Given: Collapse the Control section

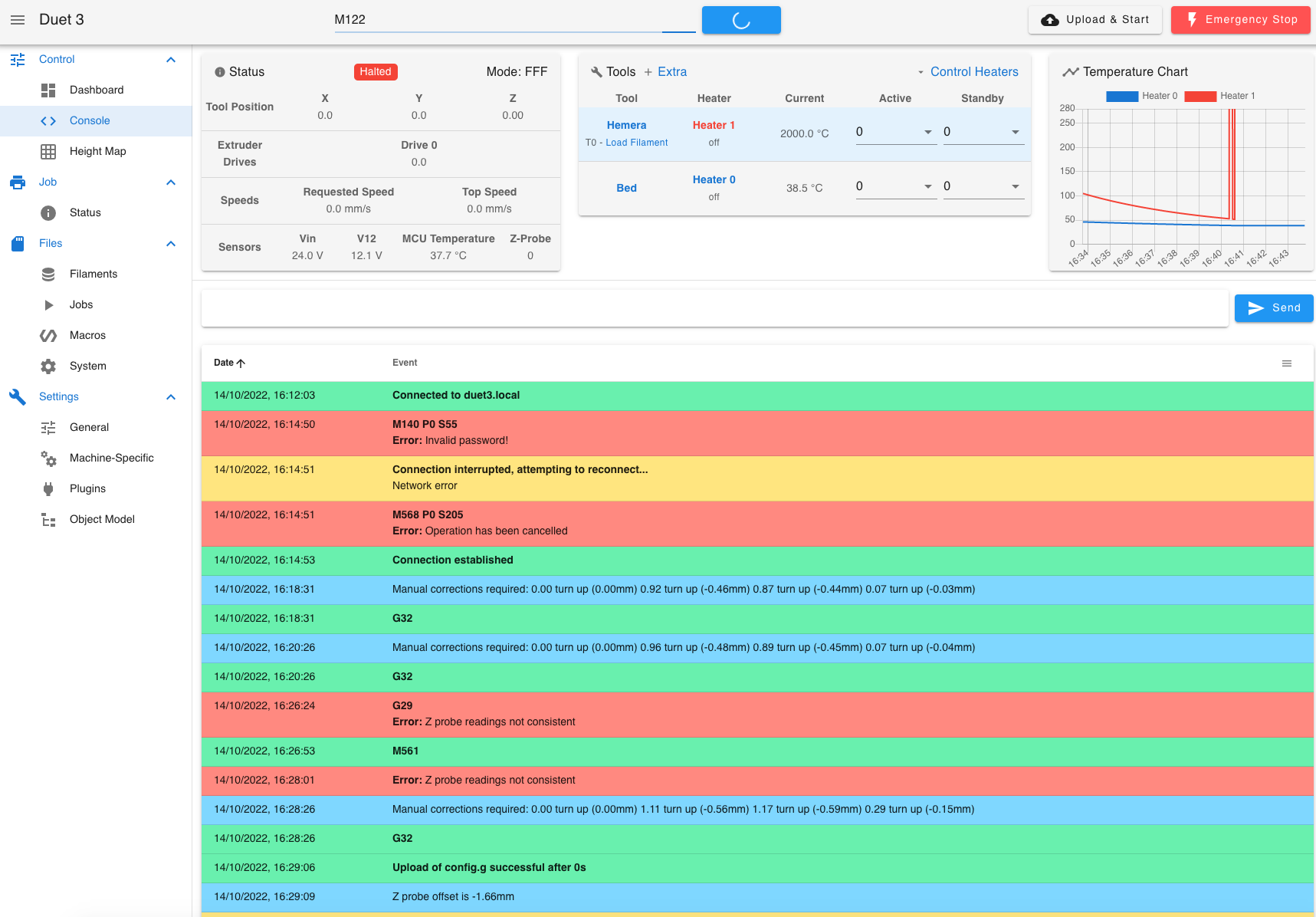Looking at the screenshot, I should click(x=171, y=59).
